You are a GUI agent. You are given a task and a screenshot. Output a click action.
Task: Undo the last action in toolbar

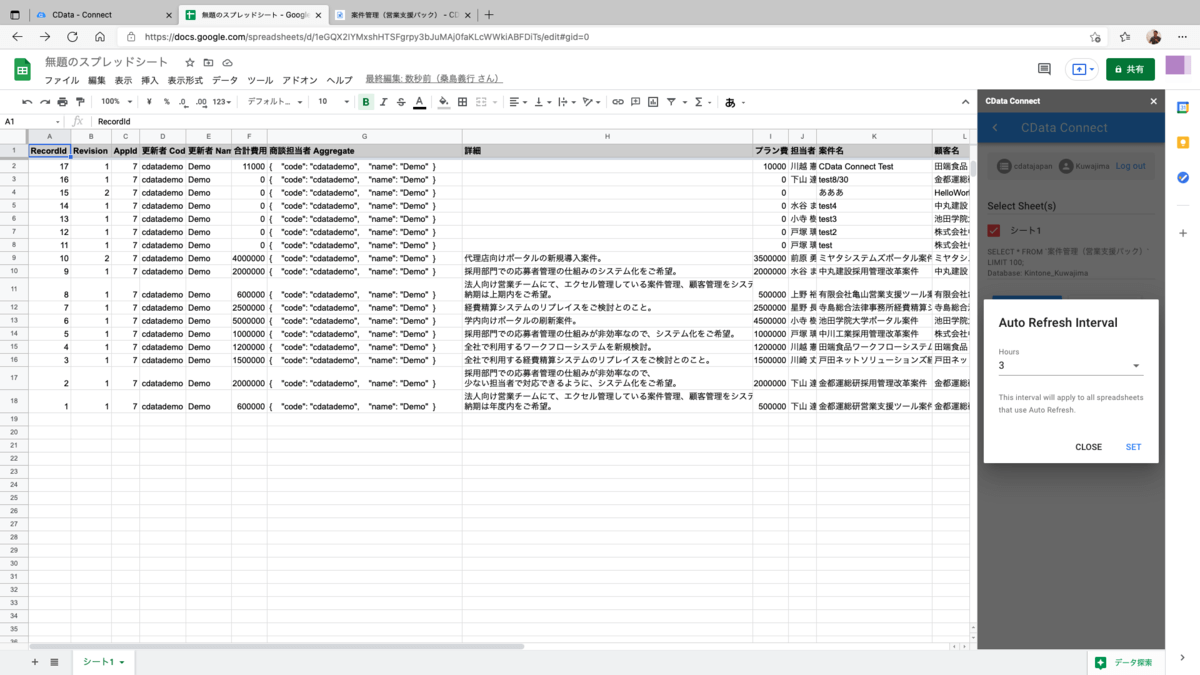click(x=27, y=102)
